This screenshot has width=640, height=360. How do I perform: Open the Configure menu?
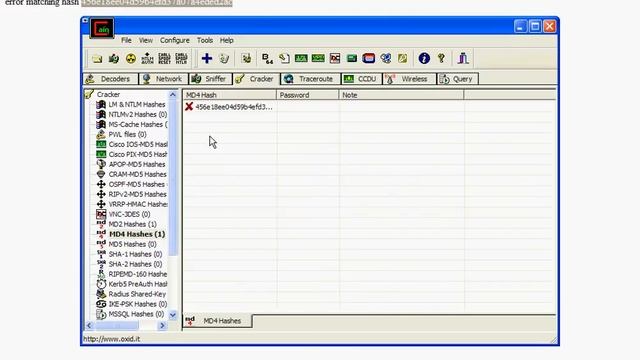click(175, 40)
